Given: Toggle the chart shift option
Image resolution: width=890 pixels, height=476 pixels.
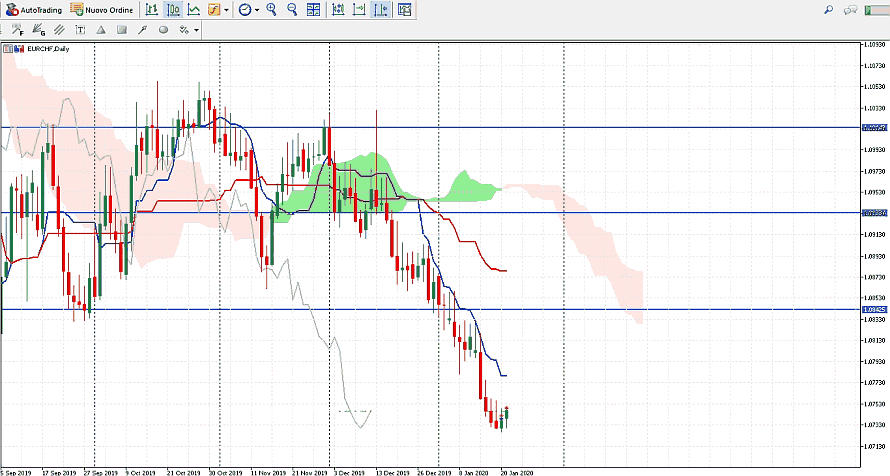Looking at the screenshot, I should tap(381, 9).
